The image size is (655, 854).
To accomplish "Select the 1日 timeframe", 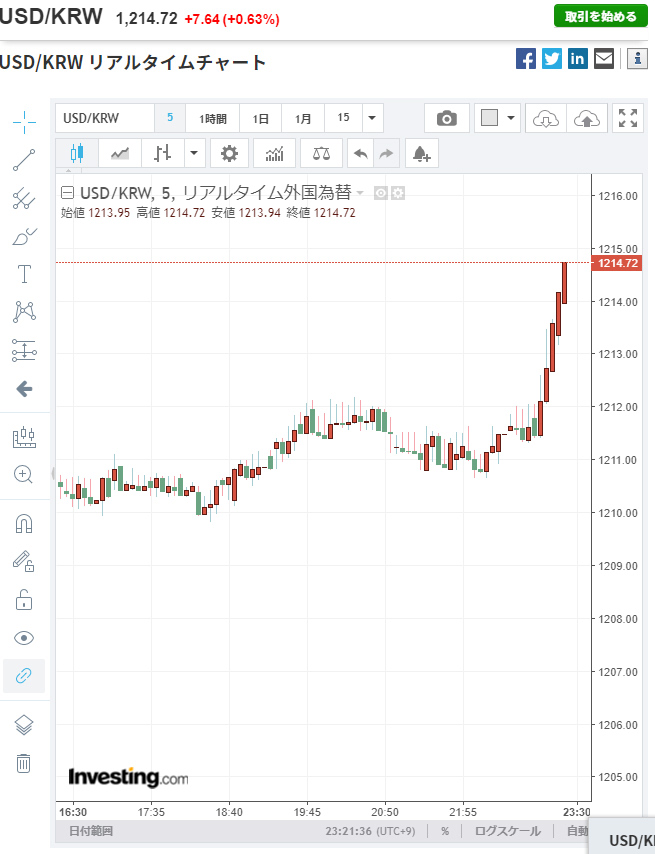I will click(260, 118).
